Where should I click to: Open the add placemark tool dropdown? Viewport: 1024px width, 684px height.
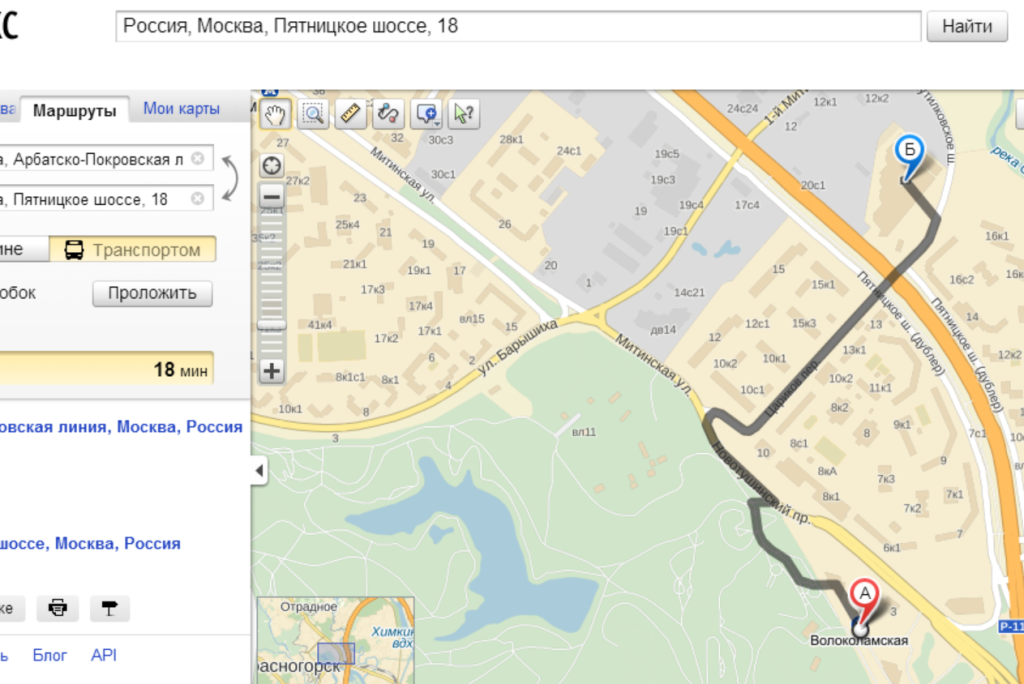[426, 114]
